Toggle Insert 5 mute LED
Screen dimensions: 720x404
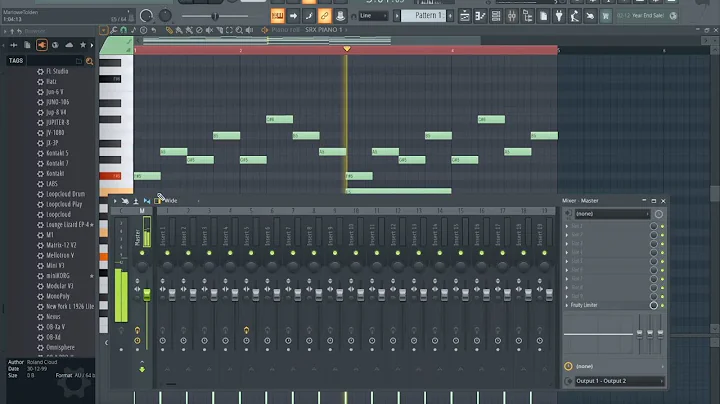(251, 253)
